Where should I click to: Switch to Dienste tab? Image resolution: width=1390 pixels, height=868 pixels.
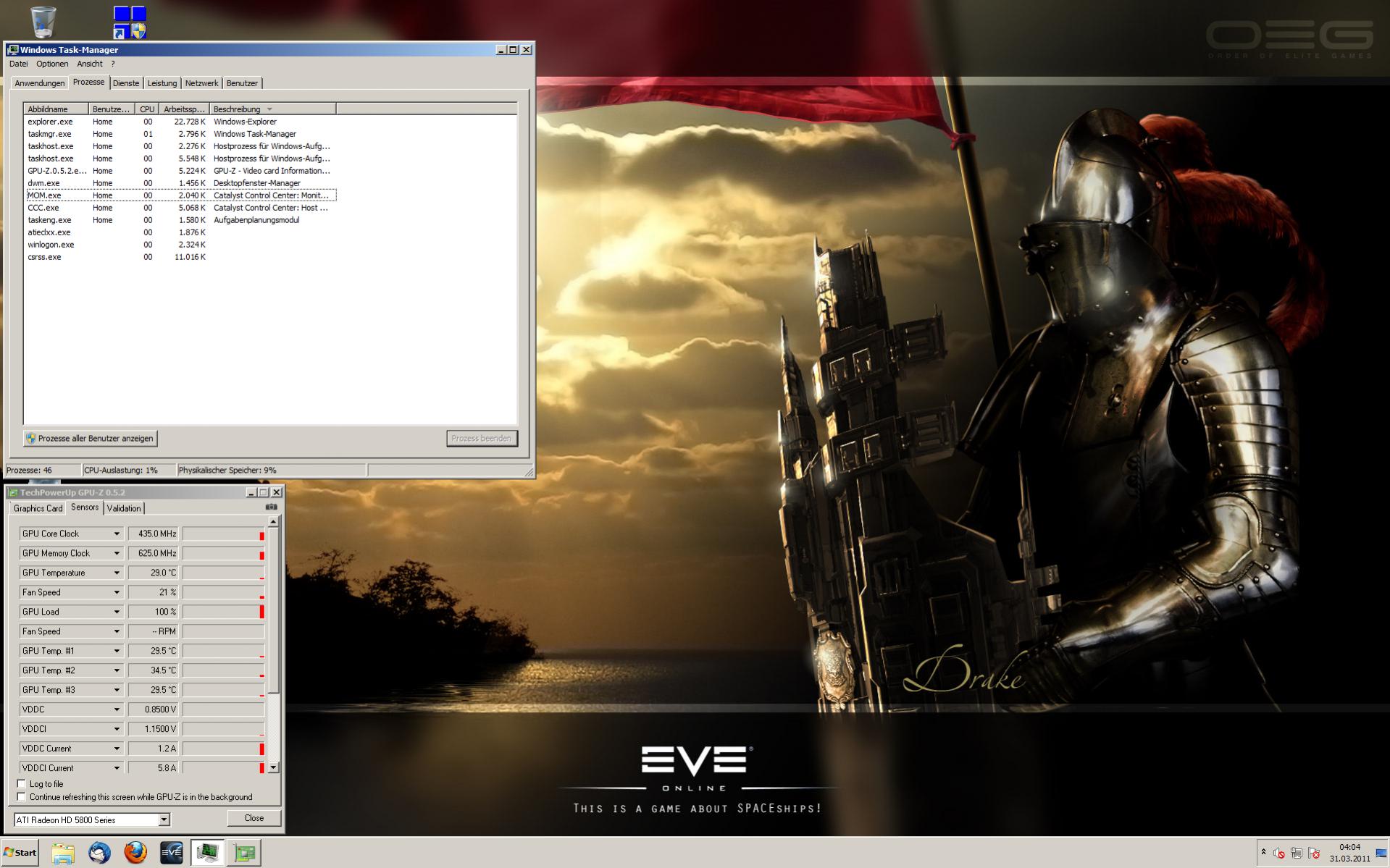[x=126, y=83]
